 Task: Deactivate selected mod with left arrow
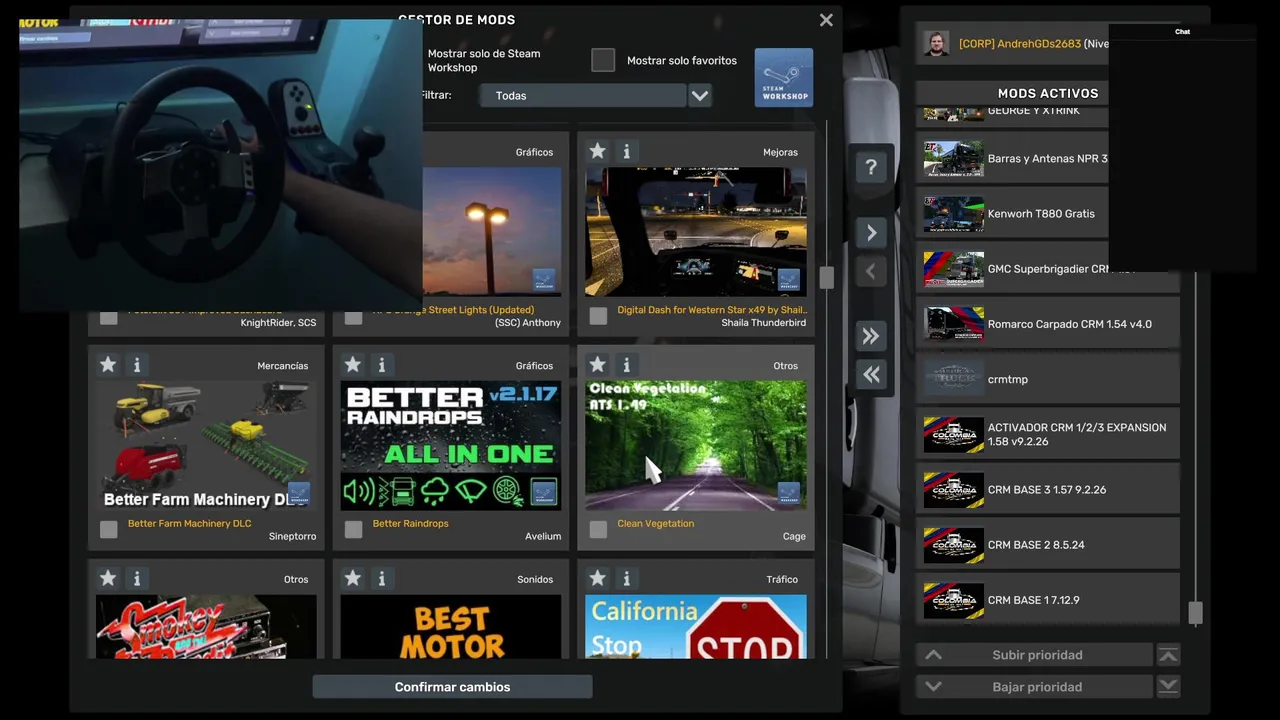point(871,271)
